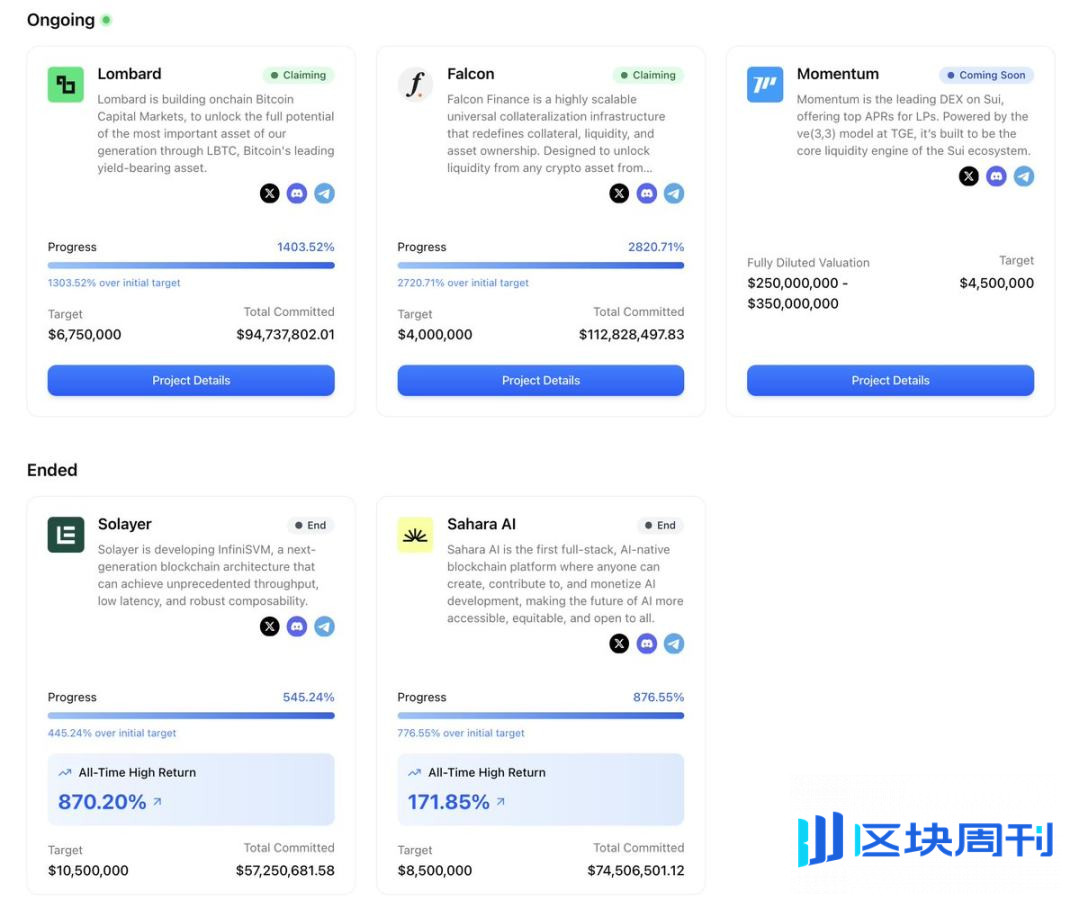1080x910 pixels.
Task: Click Sahara AI's 171.85% return arrow link
Action: pos(501,802)
